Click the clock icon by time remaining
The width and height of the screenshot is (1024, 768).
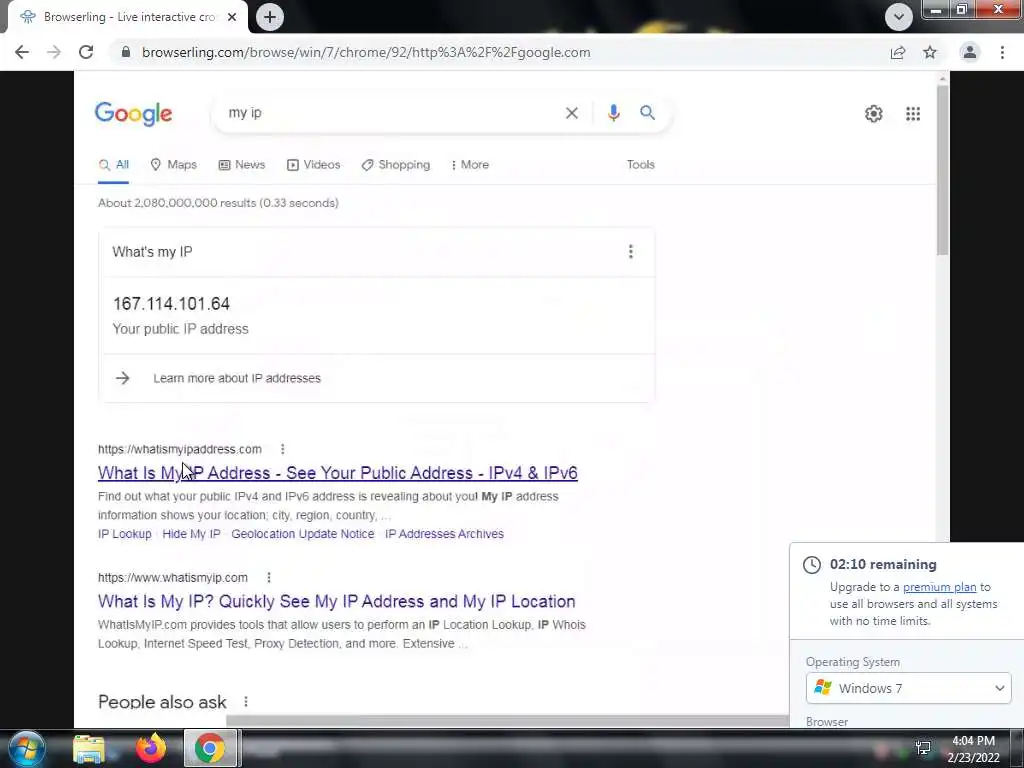pos(812,565)
